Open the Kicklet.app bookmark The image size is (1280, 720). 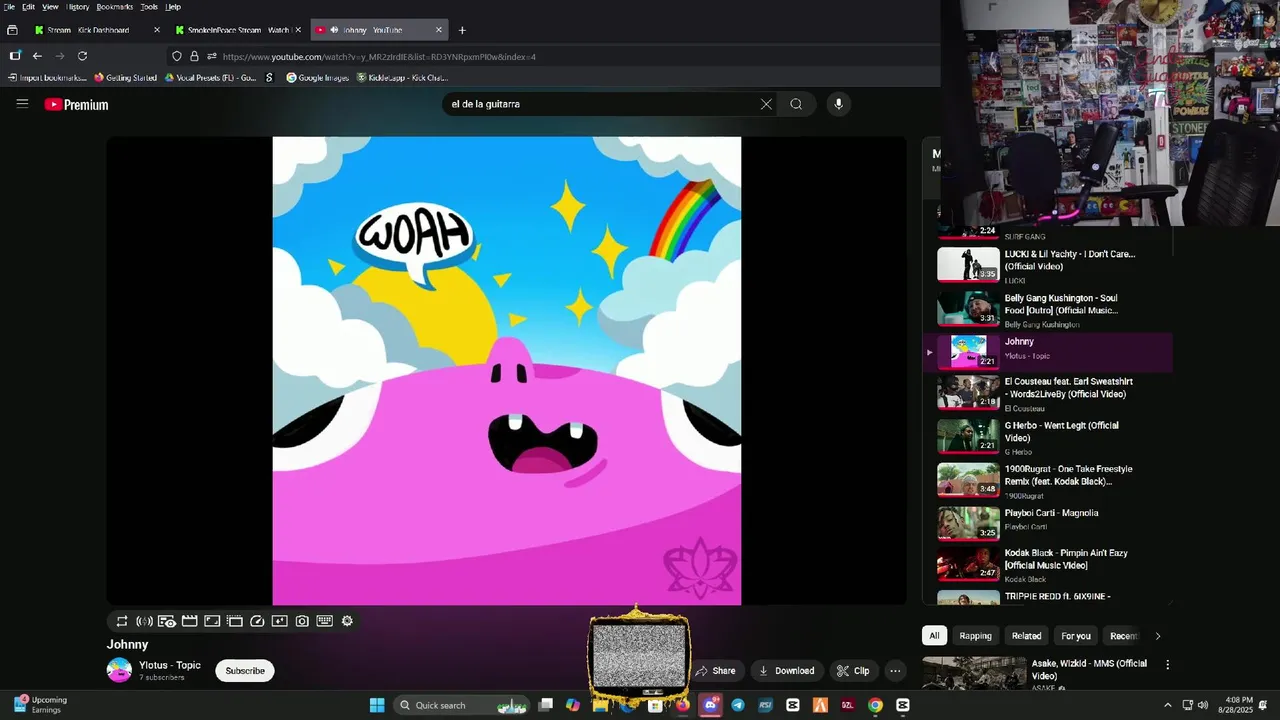[x=402, y=78]
